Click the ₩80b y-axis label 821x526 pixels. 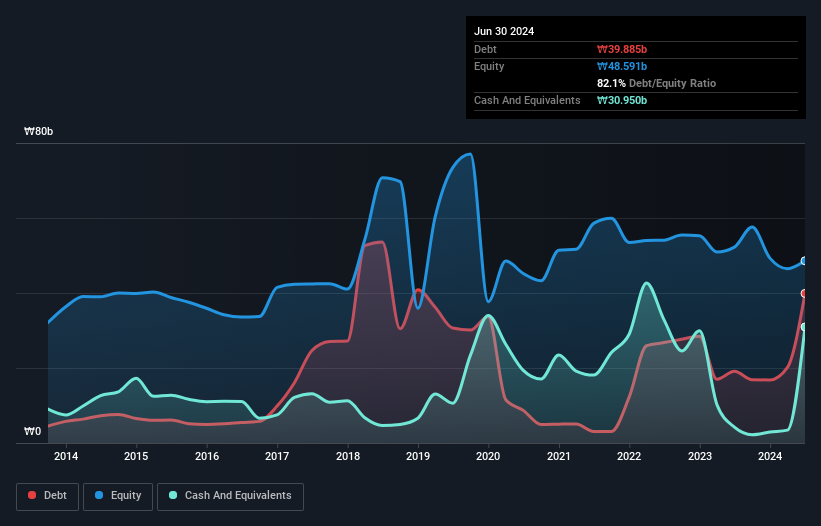coord(38,131)
